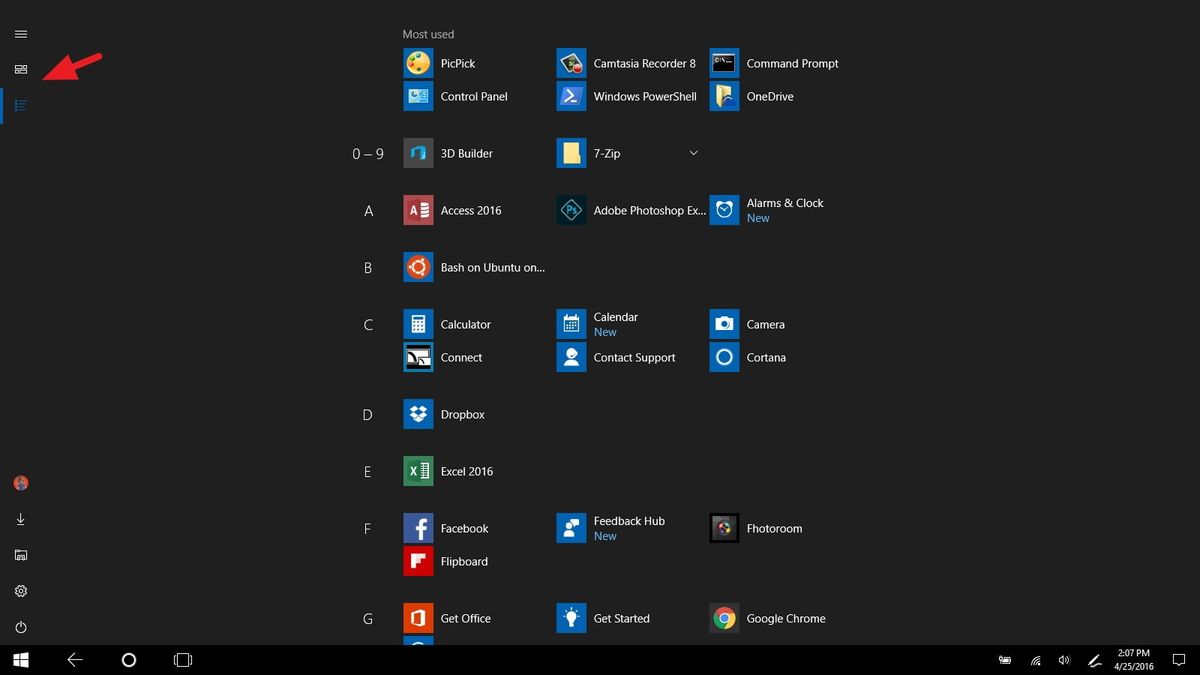Open File Explorer from the Start sidebar

(20, 555)
